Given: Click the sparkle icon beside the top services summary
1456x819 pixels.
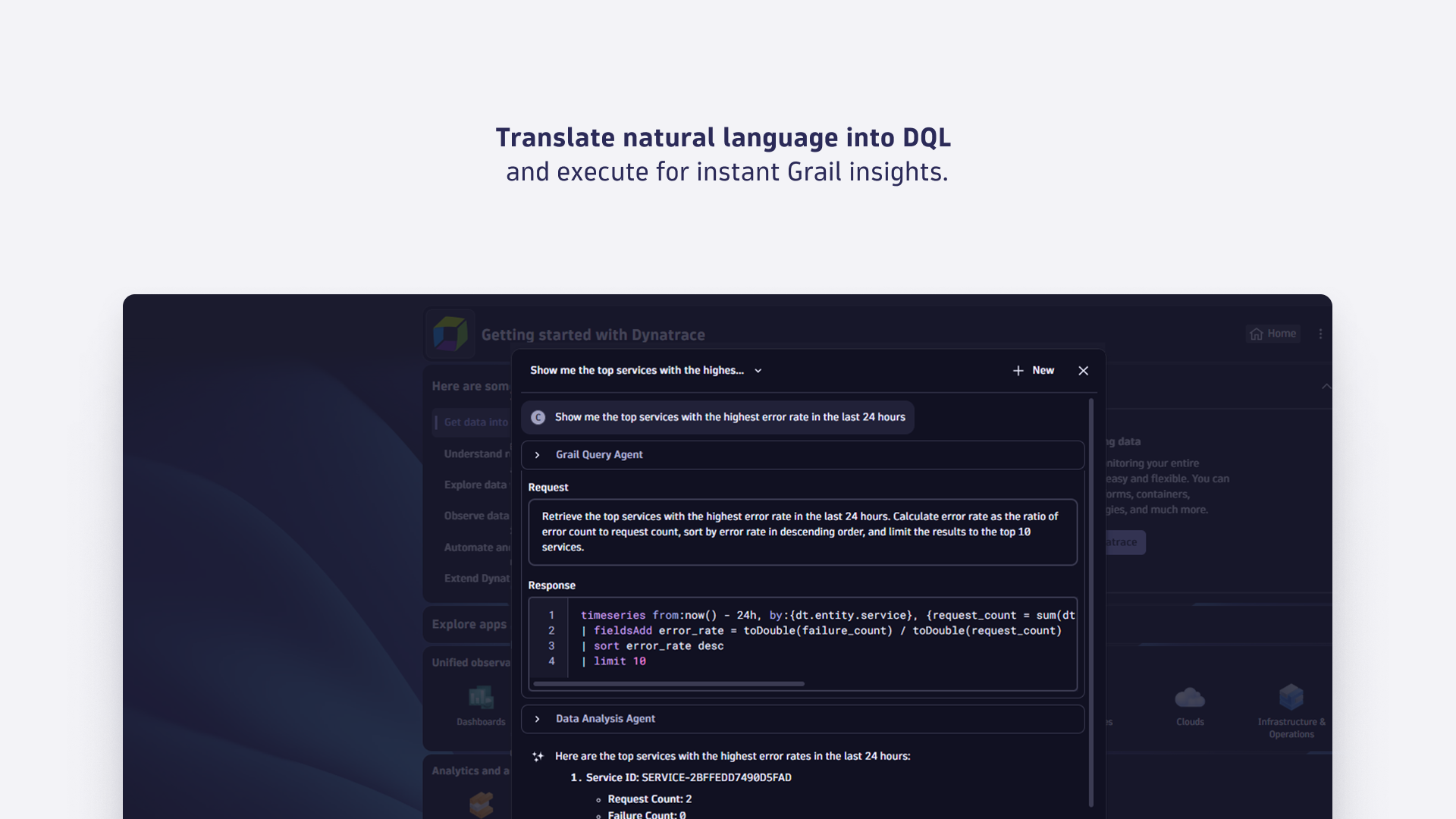Looking at the screenshot, I should point(538,756).
